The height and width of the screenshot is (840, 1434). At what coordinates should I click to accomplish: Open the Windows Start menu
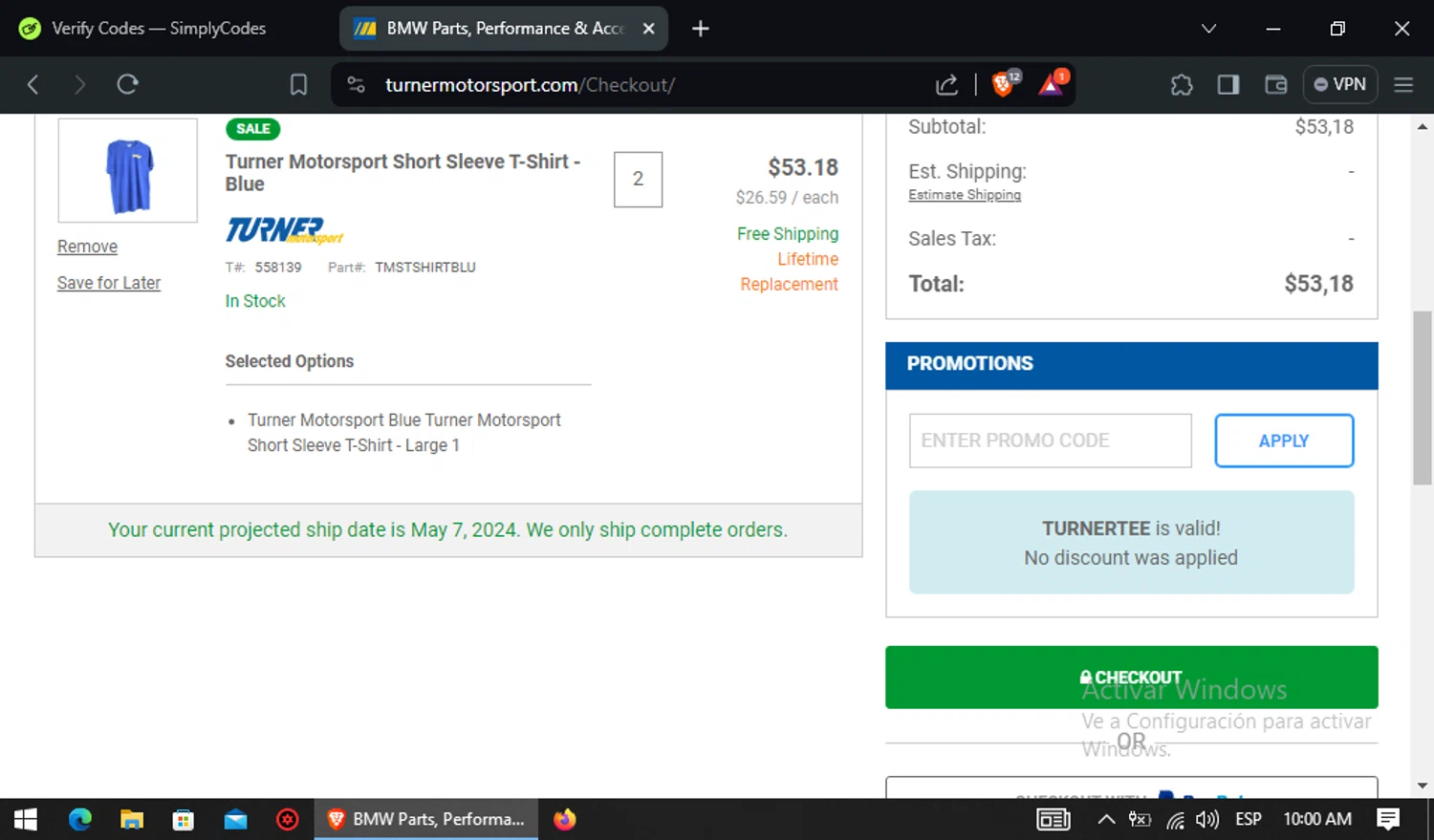pyautogui.click(x=26, y=819)
